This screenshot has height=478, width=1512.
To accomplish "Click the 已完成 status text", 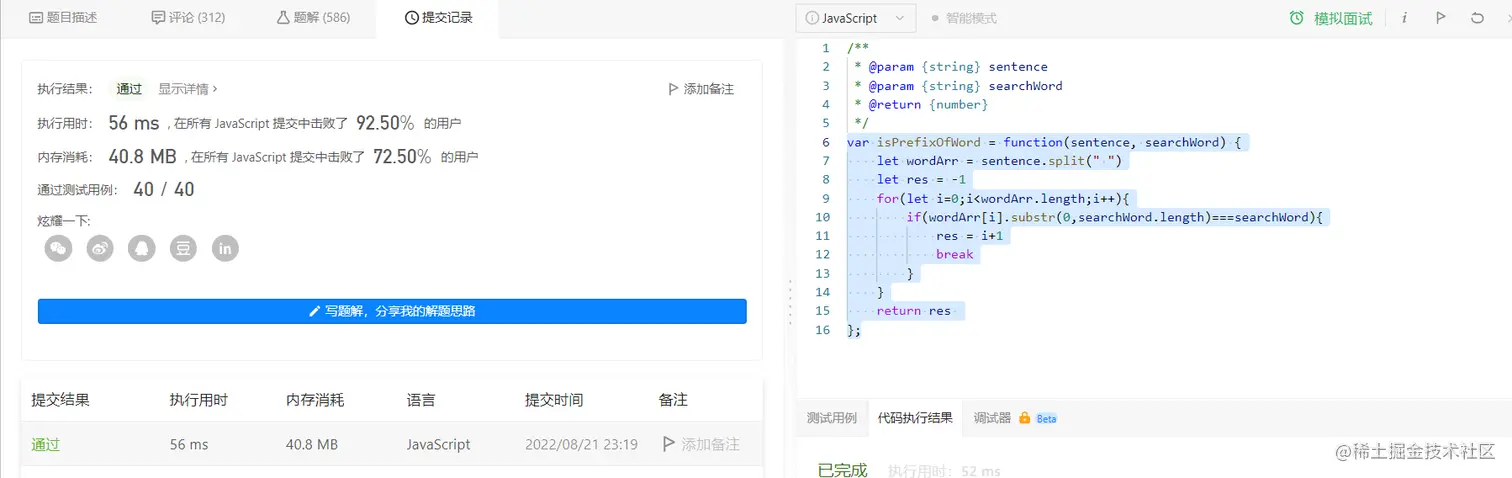I will 842,470.
